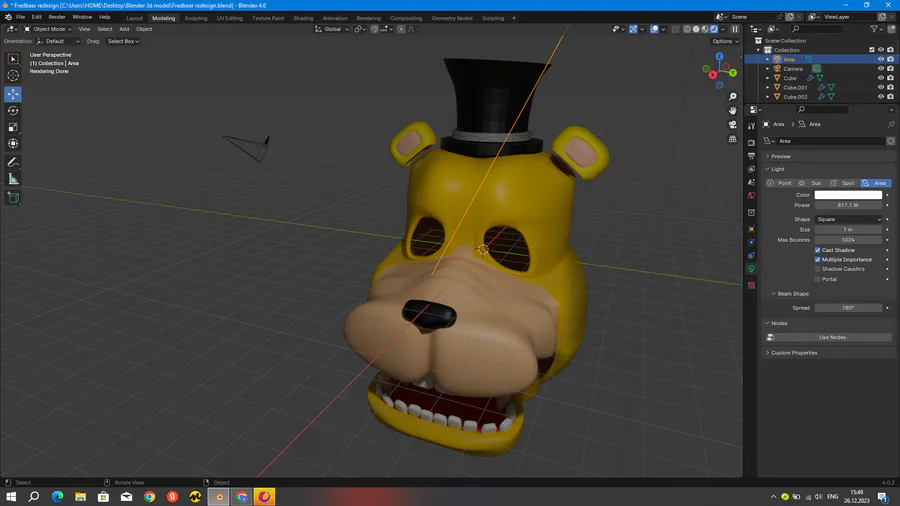Pin the properties editor context

(891, 124)
